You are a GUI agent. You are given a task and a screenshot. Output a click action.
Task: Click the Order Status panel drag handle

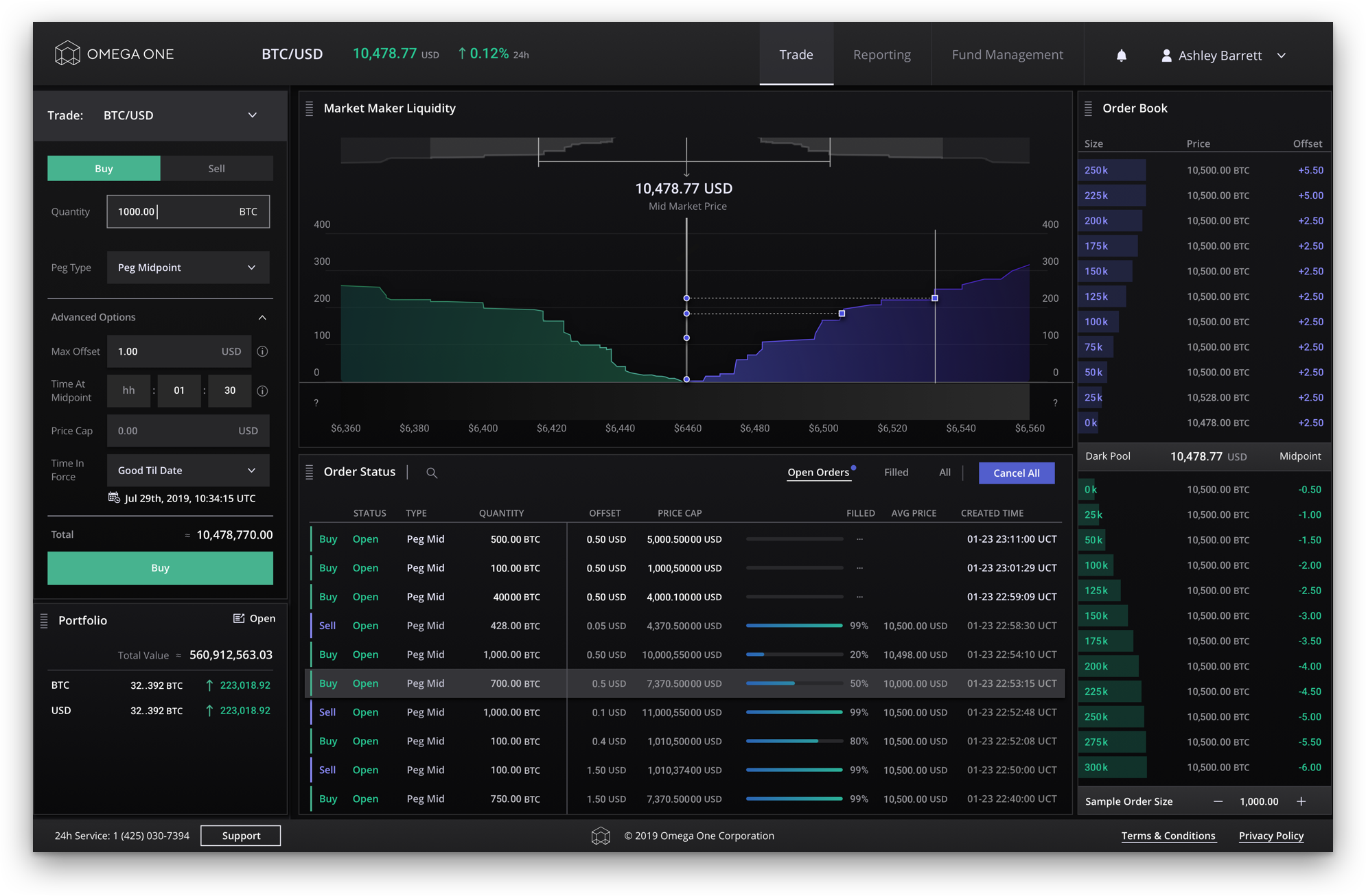pos(310,472)
